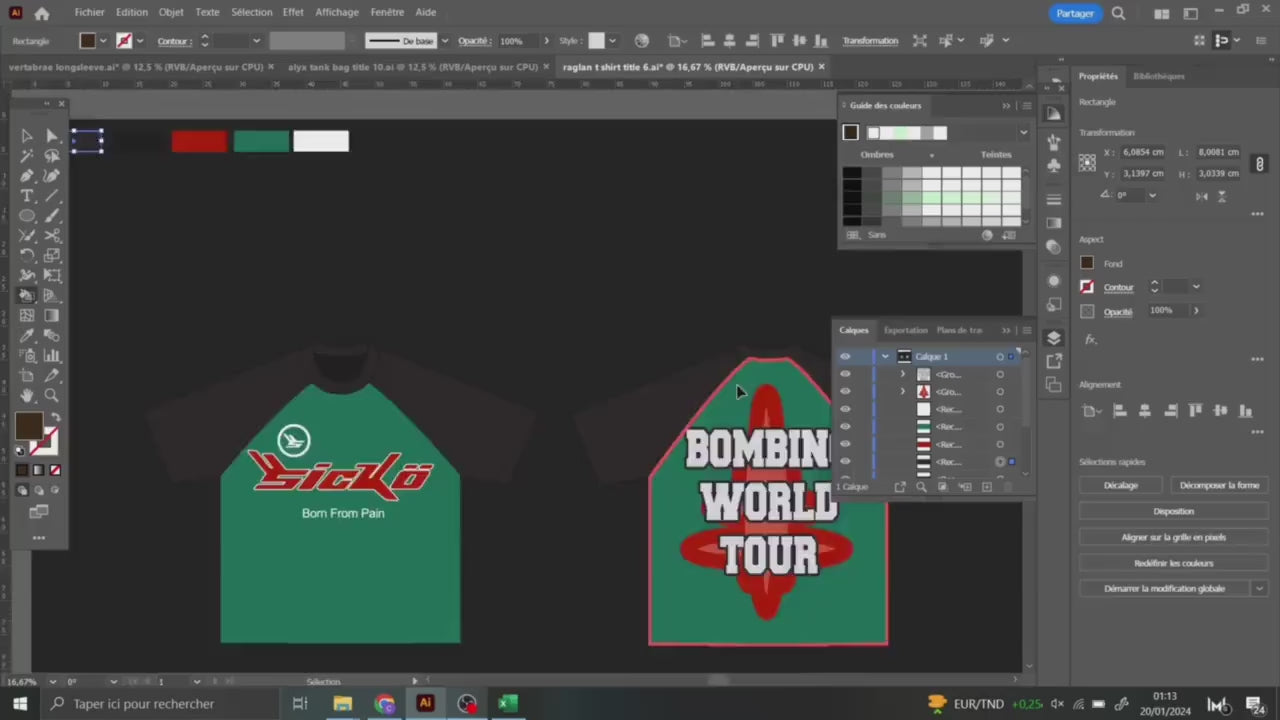1280x720 pixels.
Task: Click locate object icon in Calques panel
Action: (x=921, y=487)
